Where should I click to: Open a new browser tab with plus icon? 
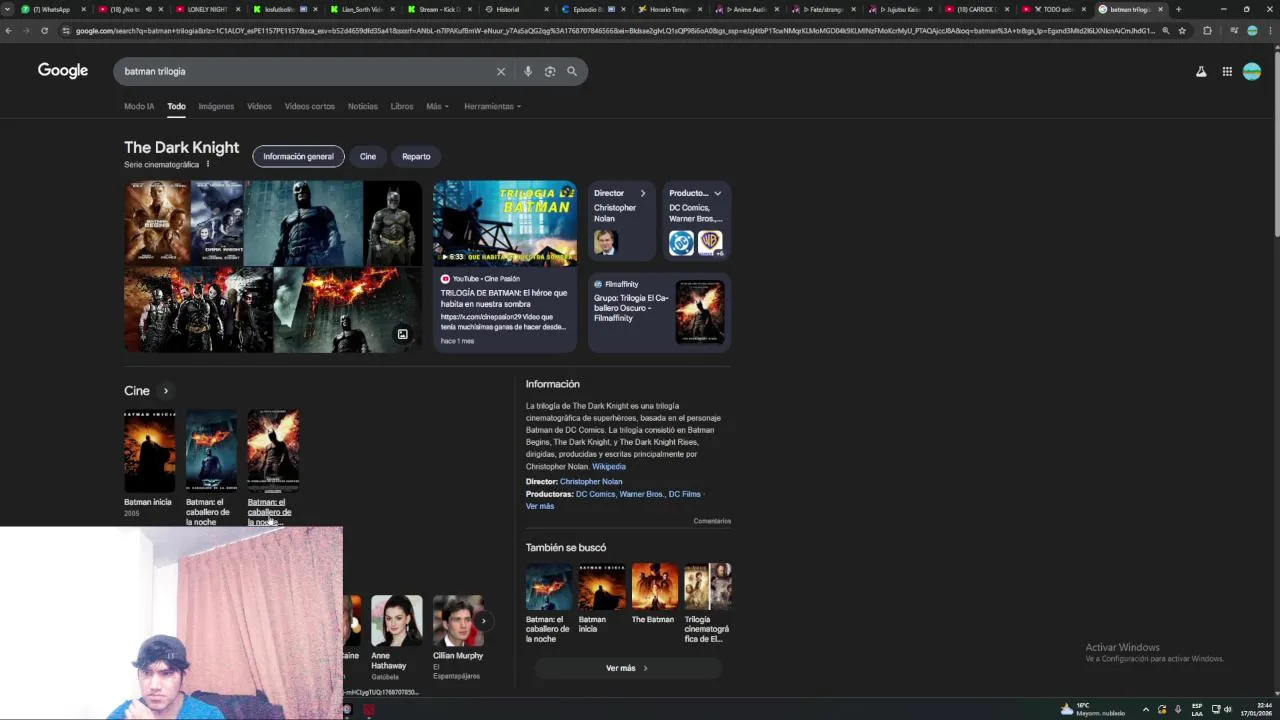[1178, 9]
